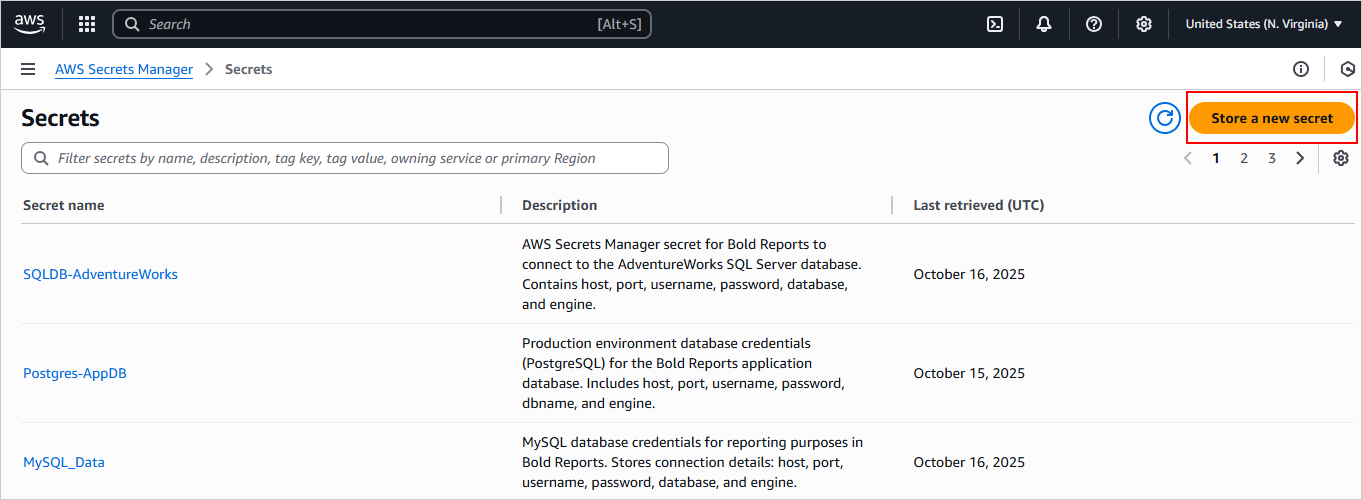Image resolution: width=1362 pixels, height=500 pixels.
Task: Launch CloudShell from the top bar
Action: [x=995, y=24]
